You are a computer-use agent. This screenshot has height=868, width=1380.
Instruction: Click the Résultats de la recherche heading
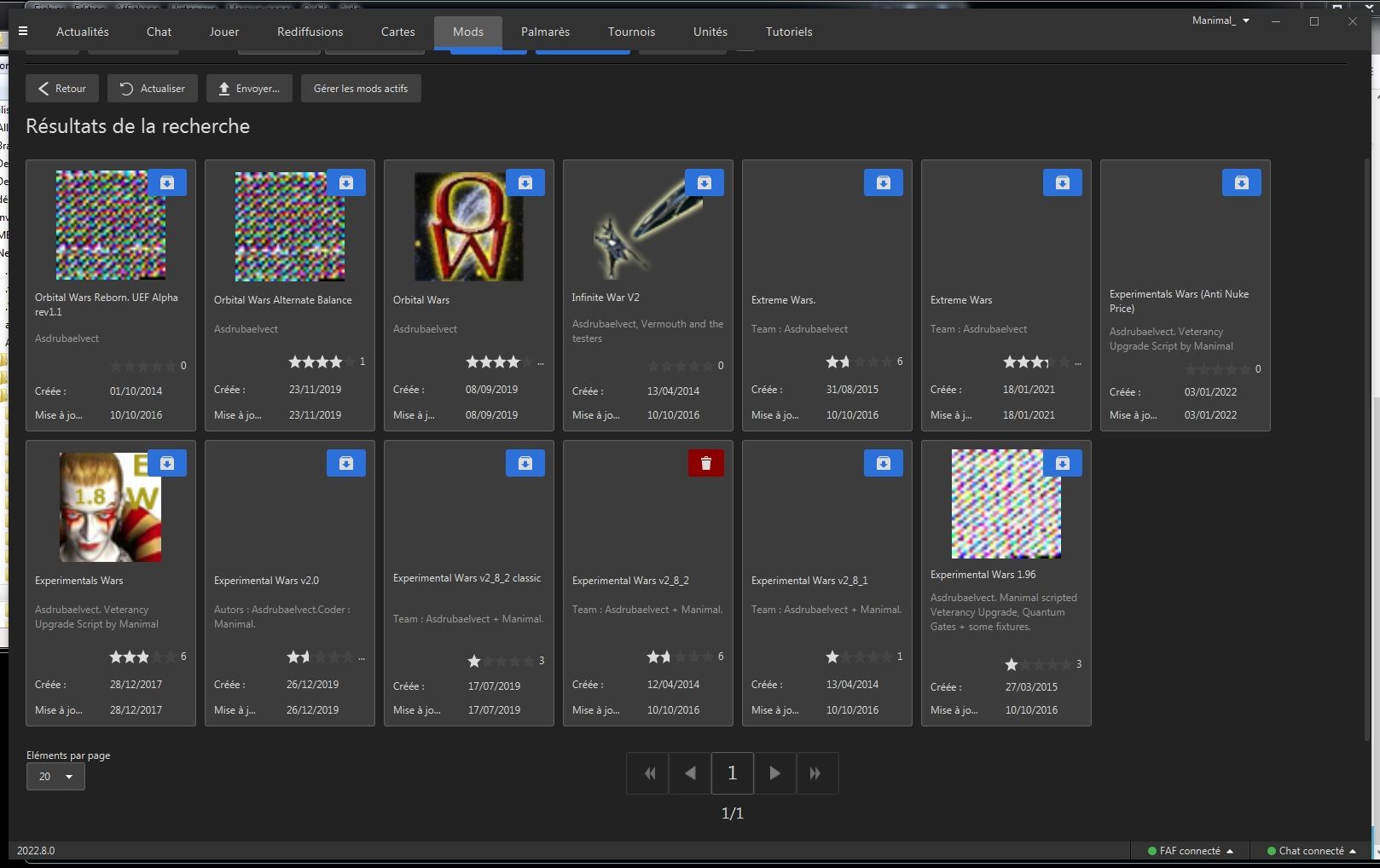coord(138,126)
